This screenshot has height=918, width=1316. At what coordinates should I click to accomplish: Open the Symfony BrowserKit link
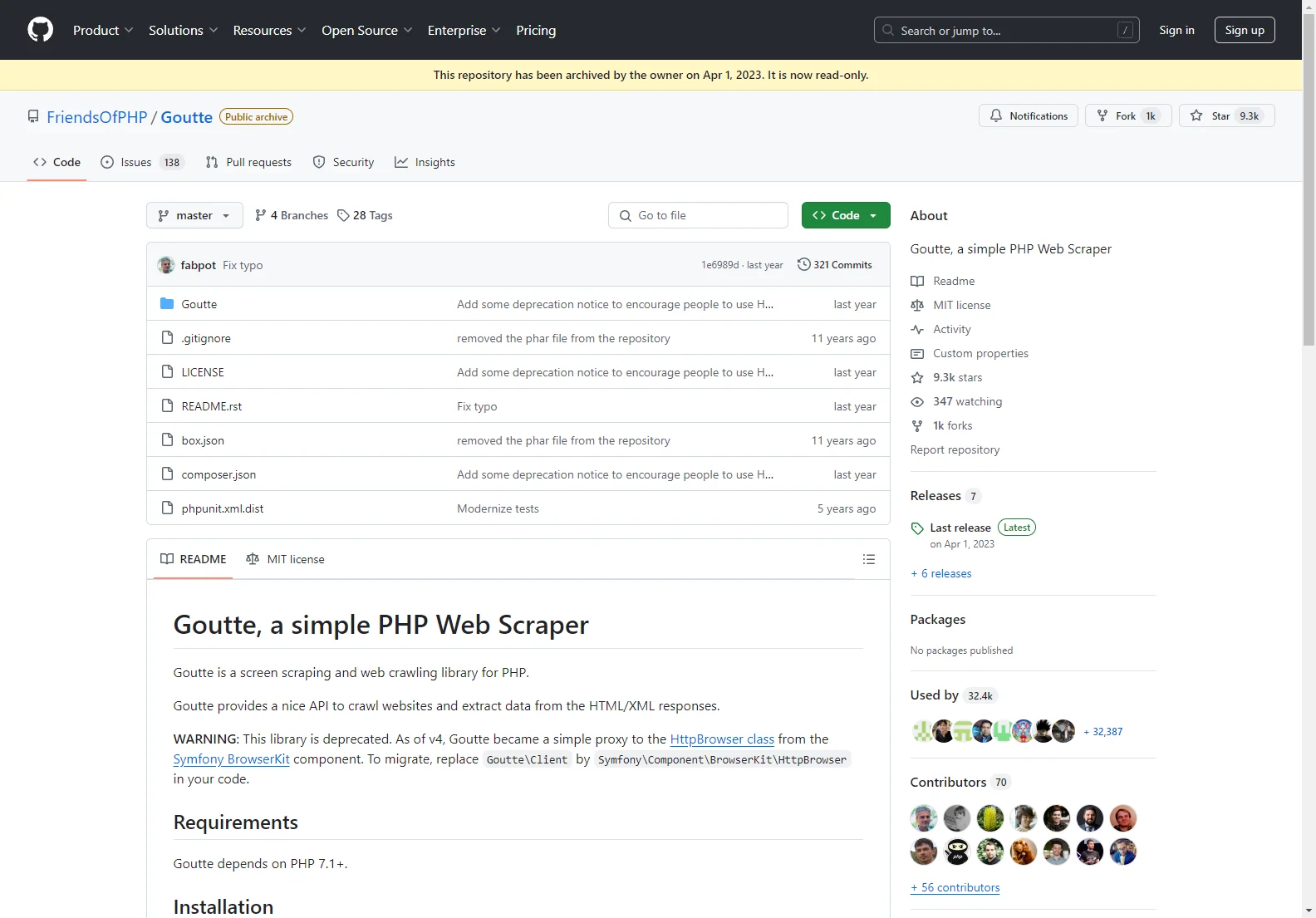tap(231, 759)
